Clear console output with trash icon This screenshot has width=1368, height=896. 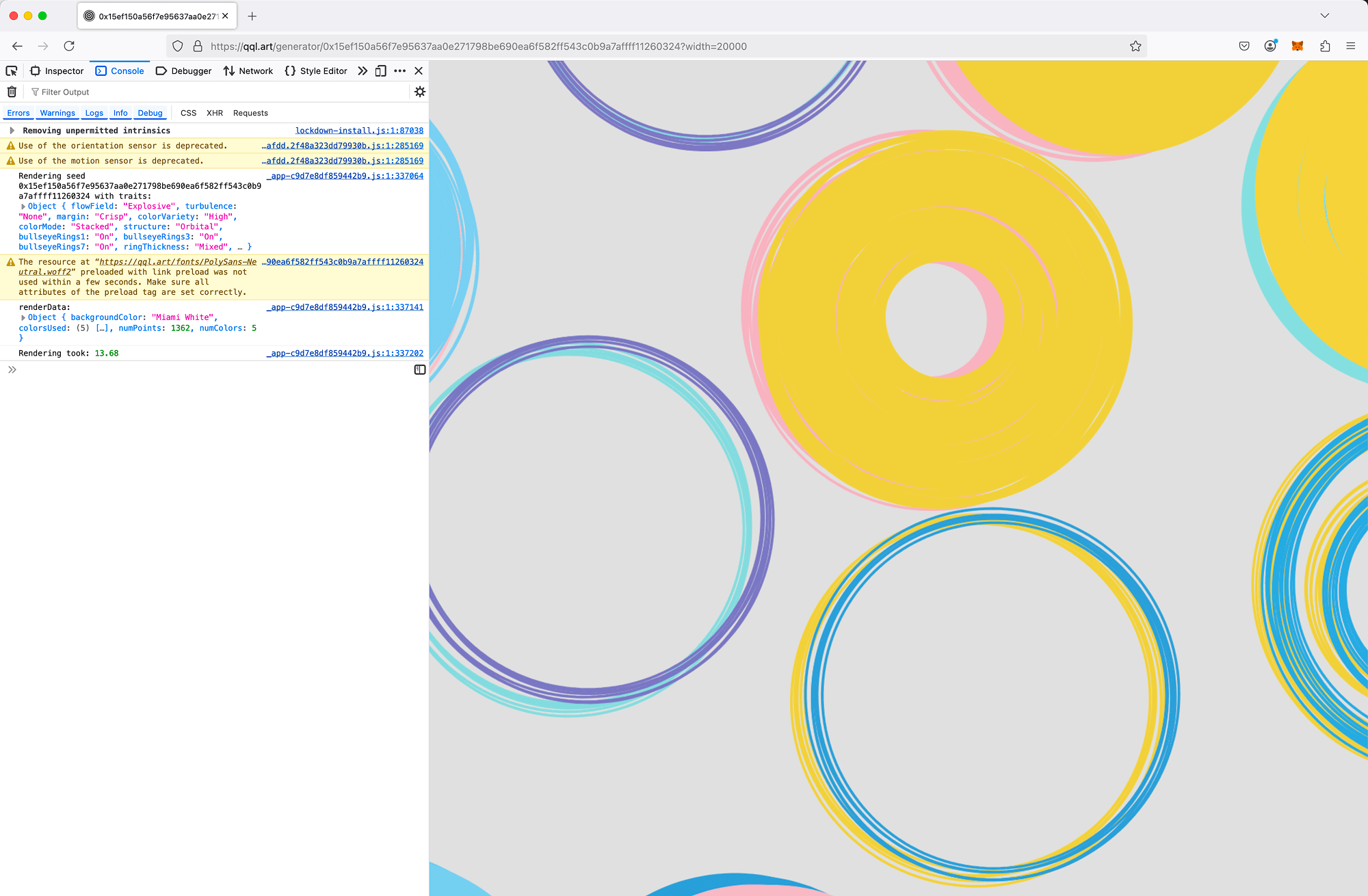[x=12, y=92]
